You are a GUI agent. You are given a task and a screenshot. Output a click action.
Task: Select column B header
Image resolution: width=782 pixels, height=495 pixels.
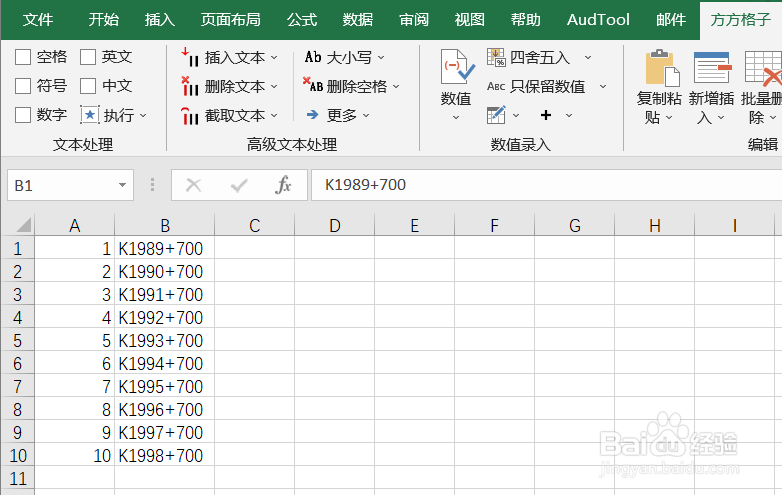pos(165,225)
